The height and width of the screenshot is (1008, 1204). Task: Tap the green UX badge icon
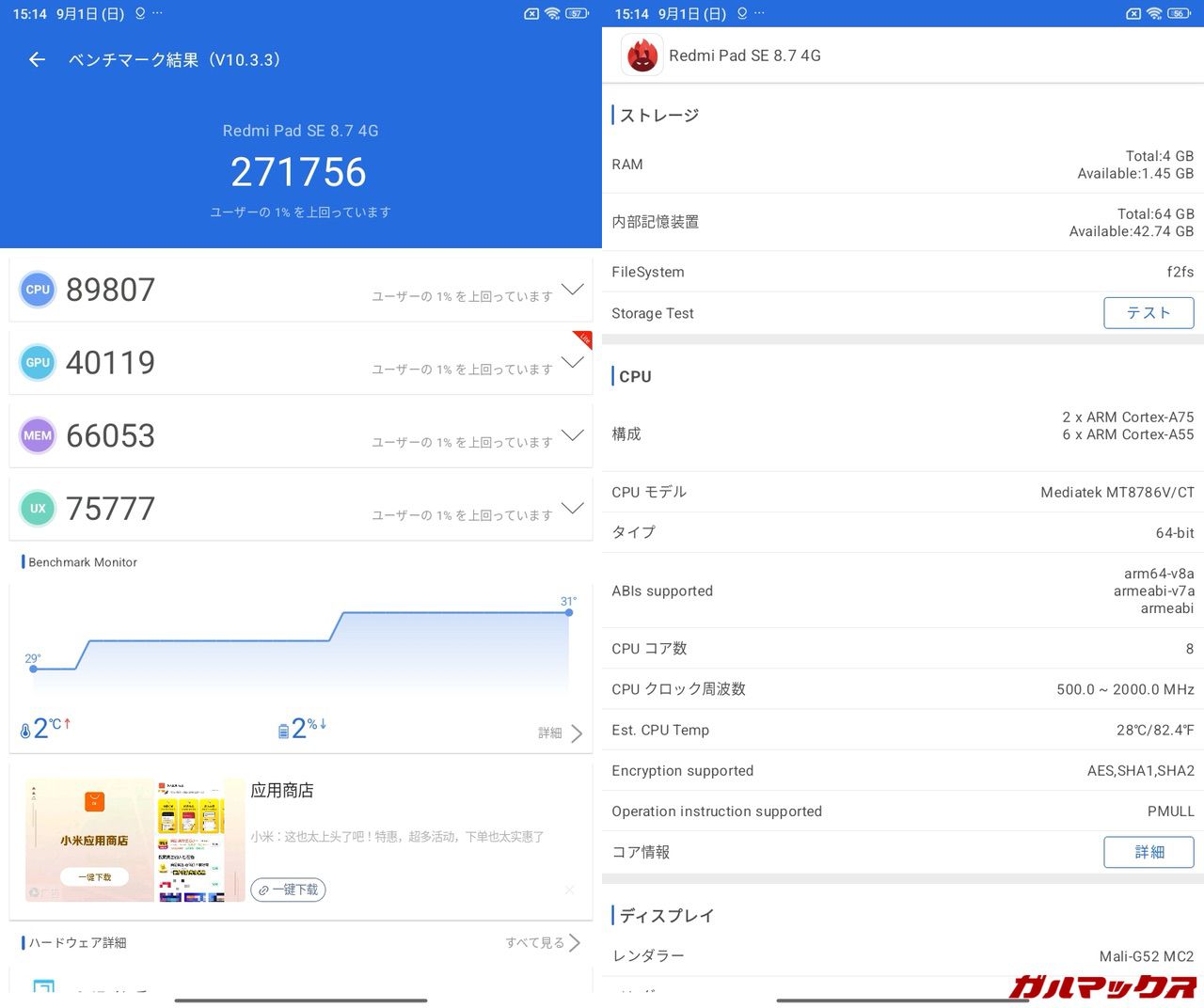coord(38,509)
